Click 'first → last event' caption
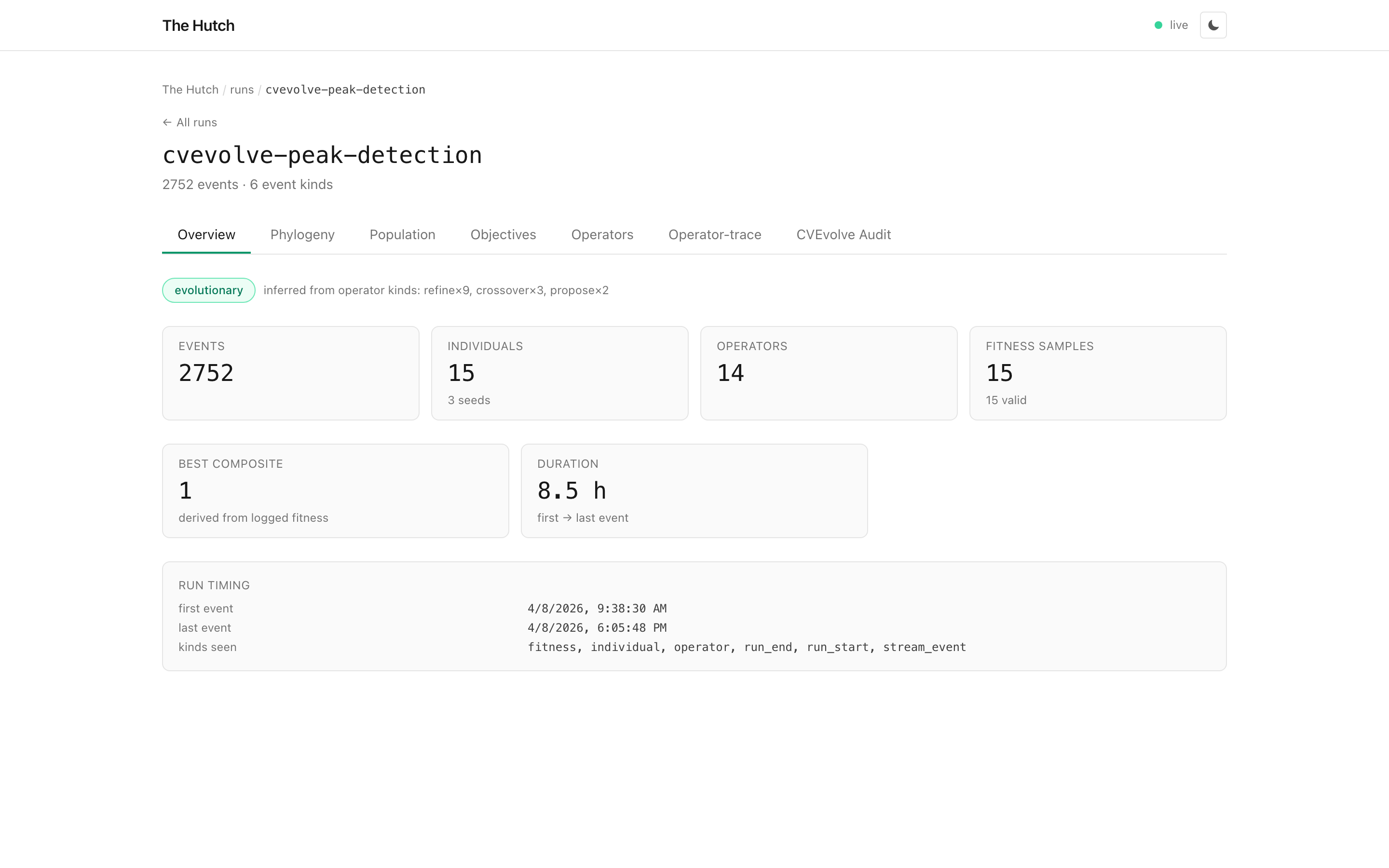 (x=583, y=518)
